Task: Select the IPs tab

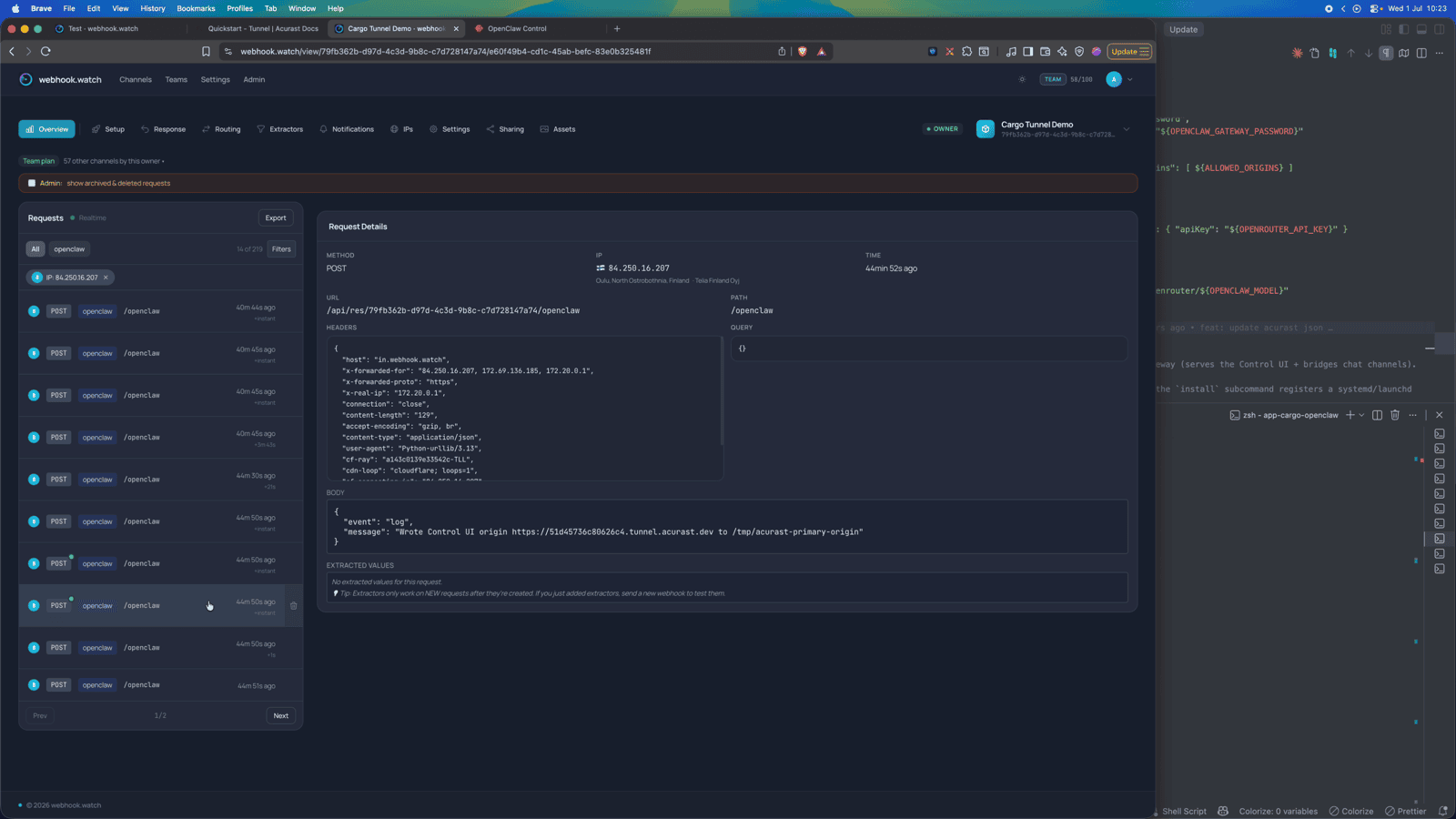Action: point(401,129)
